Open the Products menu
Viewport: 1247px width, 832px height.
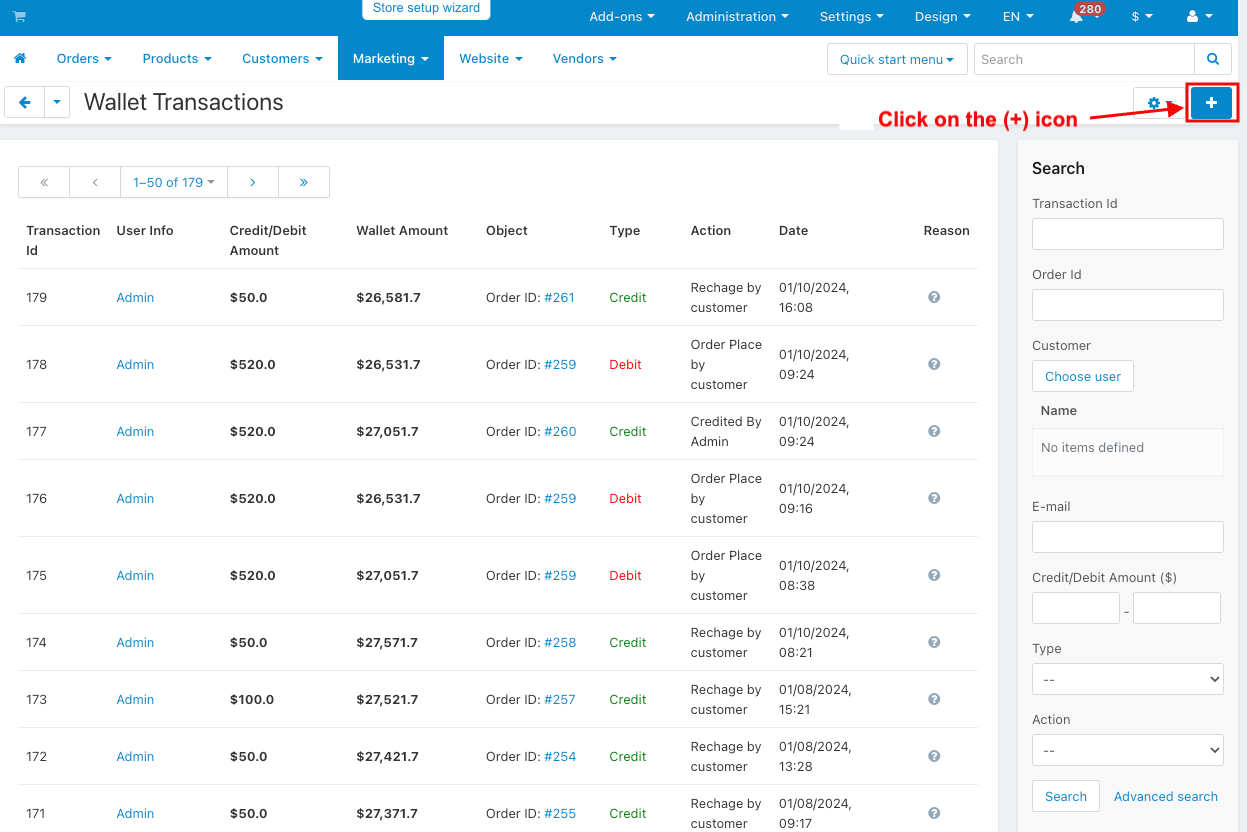pos(177,59)
